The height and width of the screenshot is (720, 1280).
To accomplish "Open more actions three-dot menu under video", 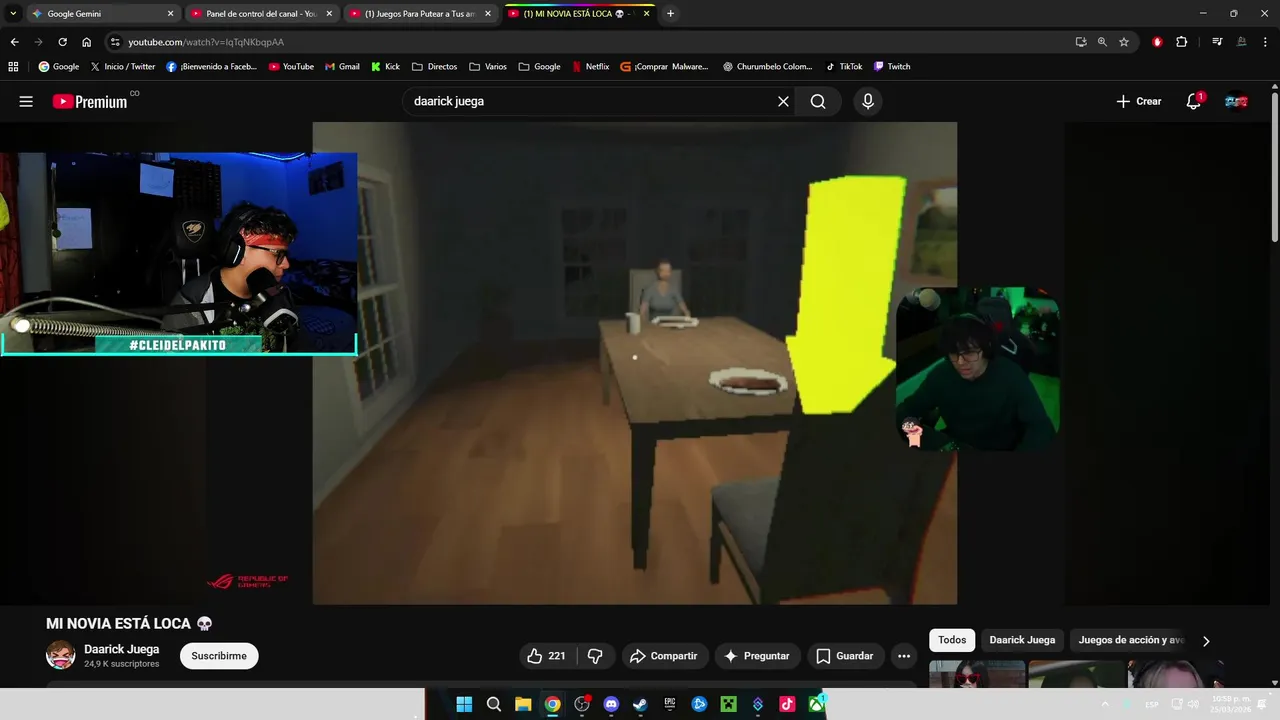I will click(904, 656).
